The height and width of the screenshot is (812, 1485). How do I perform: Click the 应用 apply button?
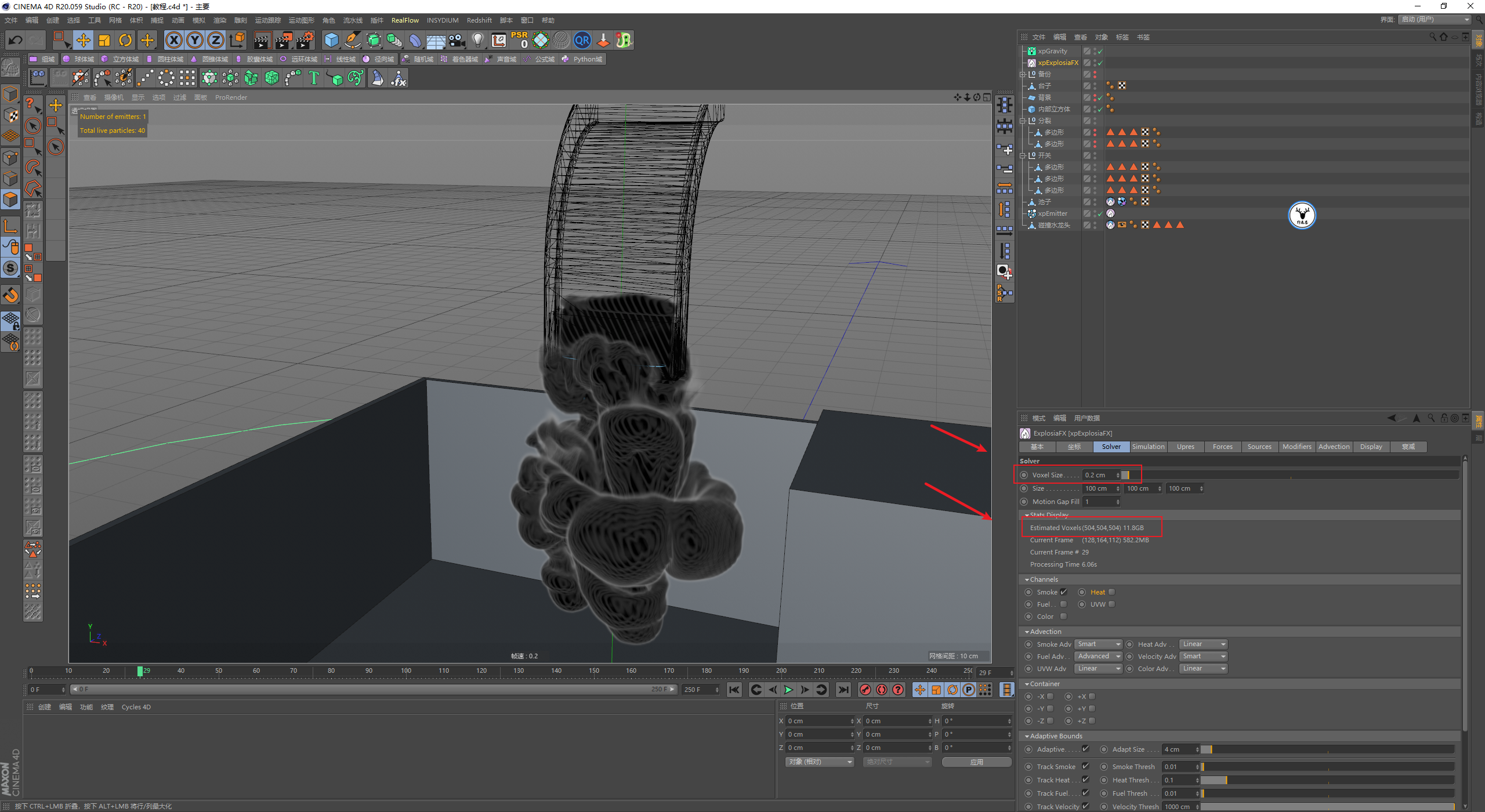[976, 762]
